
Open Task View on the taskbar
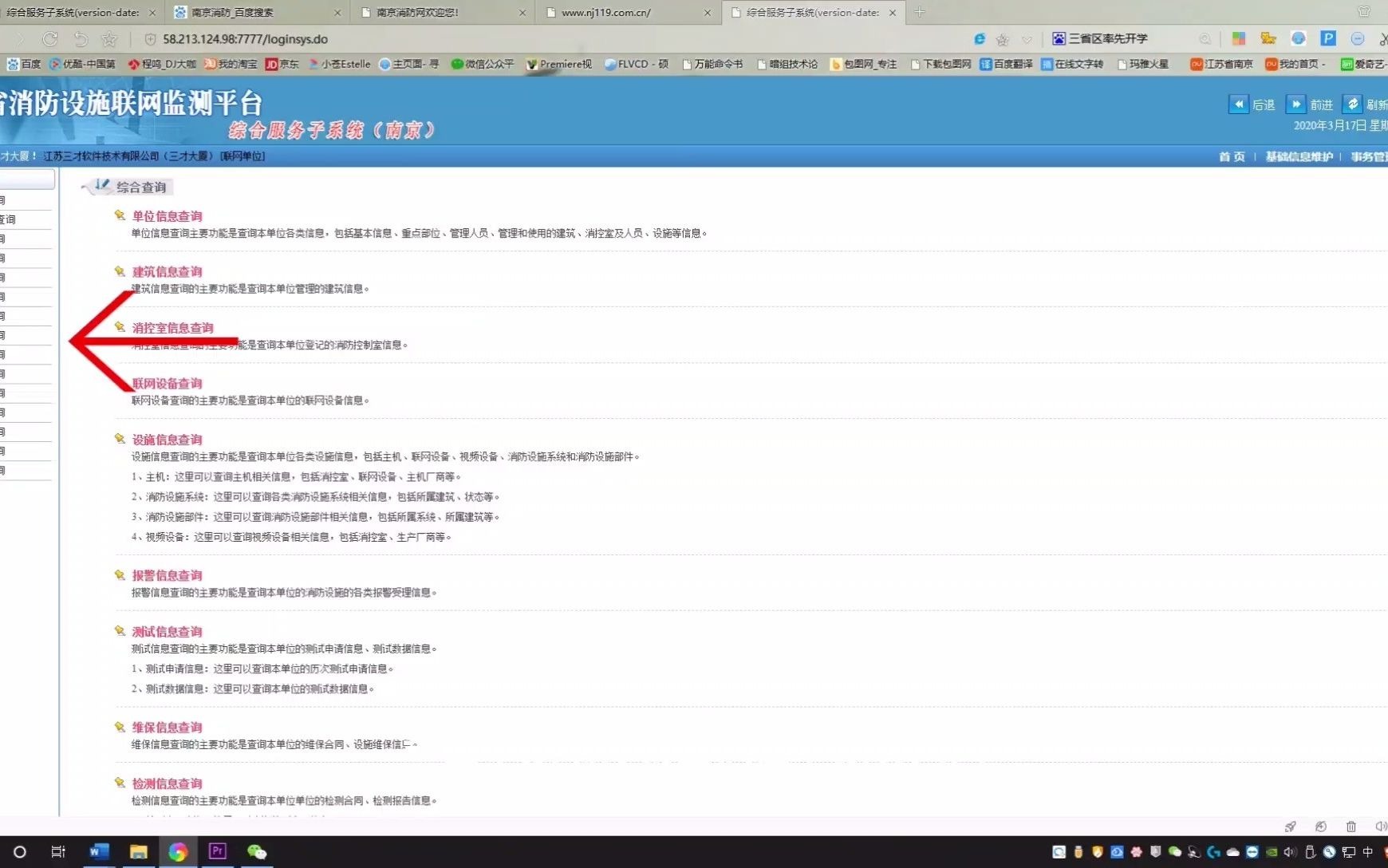[58, 851]
